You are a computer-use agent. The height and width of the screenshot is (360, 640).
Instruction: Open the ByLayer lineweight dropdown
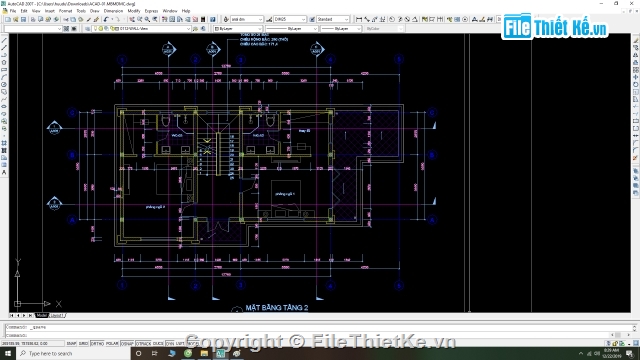(x=341, y=29)
